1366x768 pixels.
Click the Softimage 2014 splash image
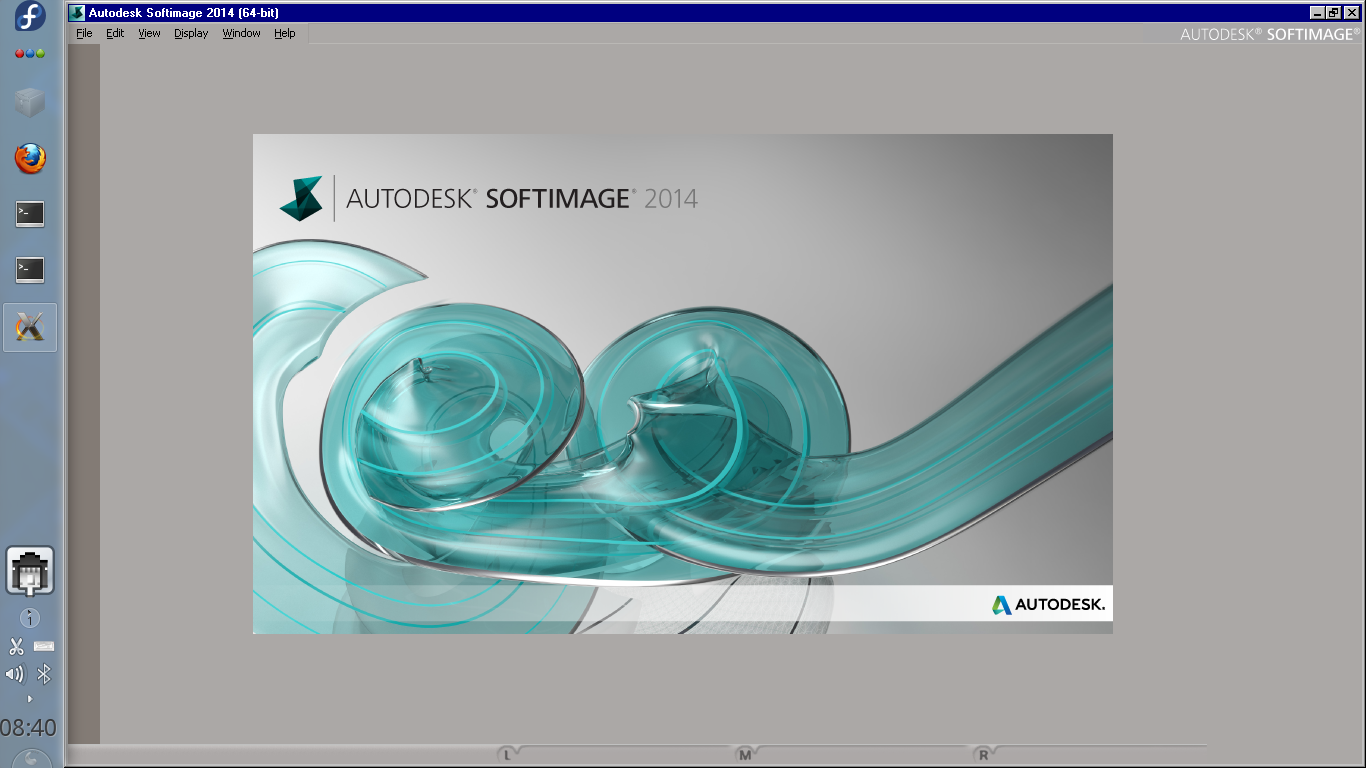[683, 384]
